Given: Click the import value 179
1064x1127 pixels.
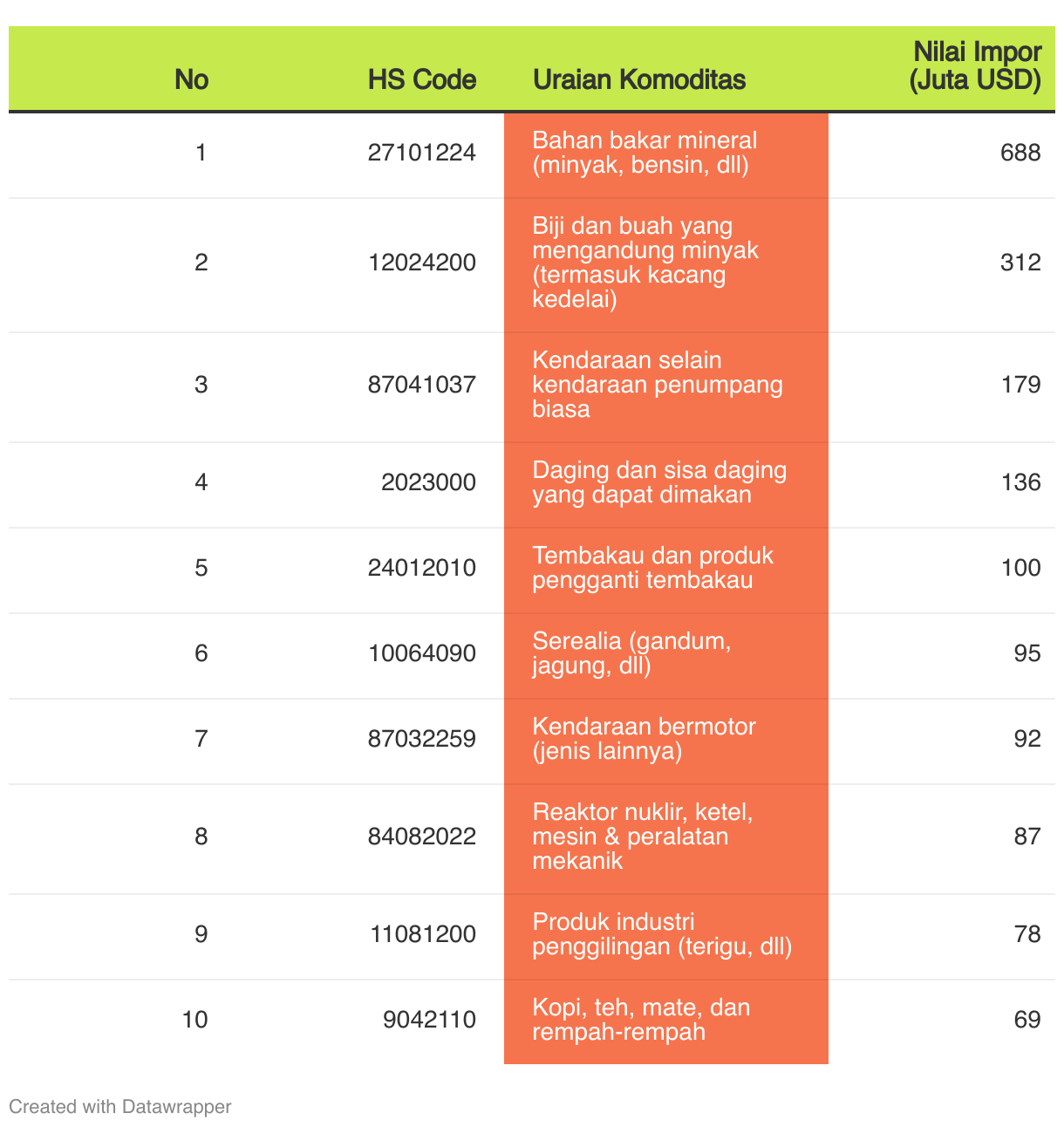Looking at the screenshot, I should 1020,386.
